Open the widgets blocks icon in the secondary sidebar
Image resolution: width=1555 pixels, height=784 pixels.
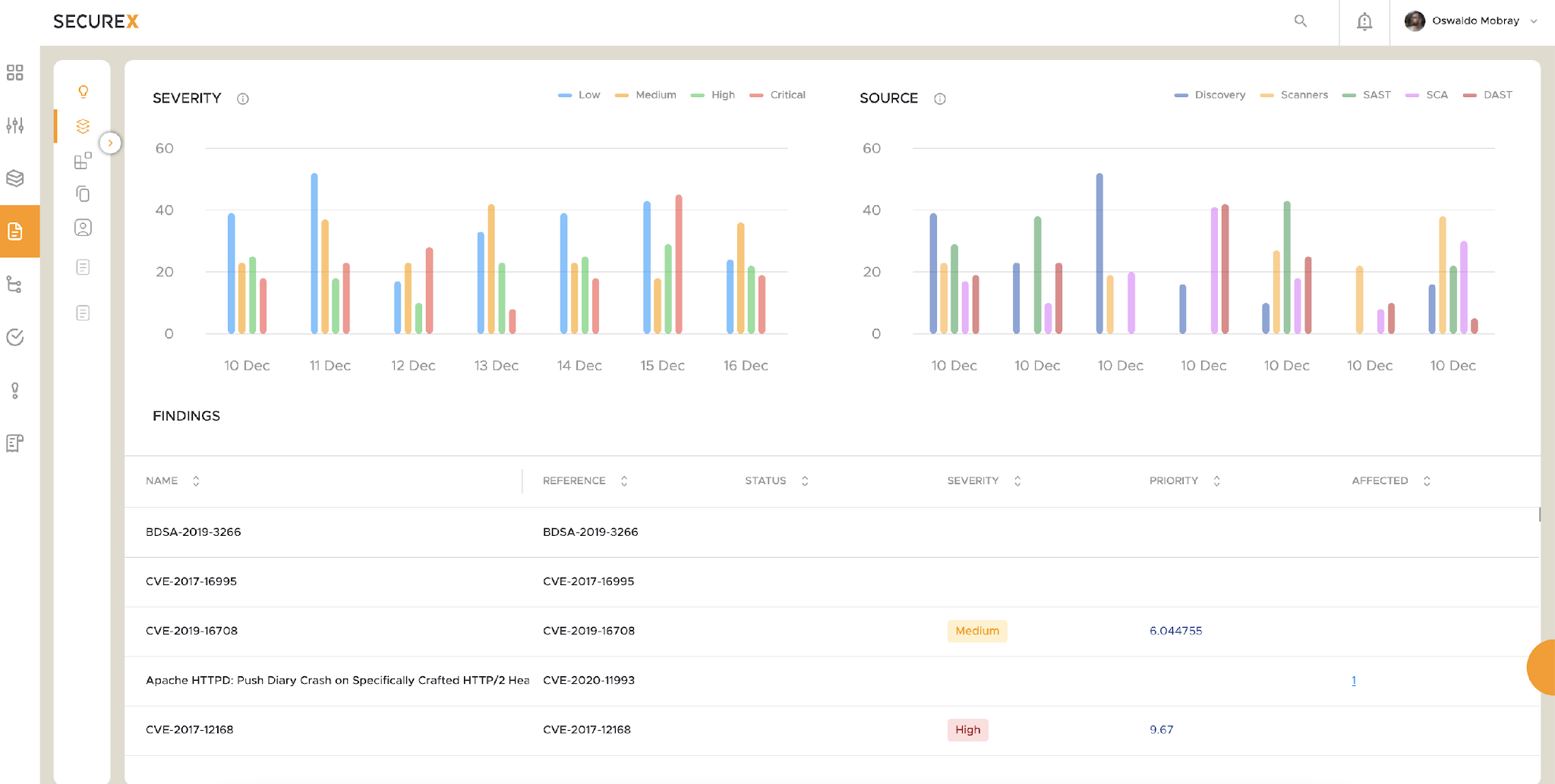84,160
